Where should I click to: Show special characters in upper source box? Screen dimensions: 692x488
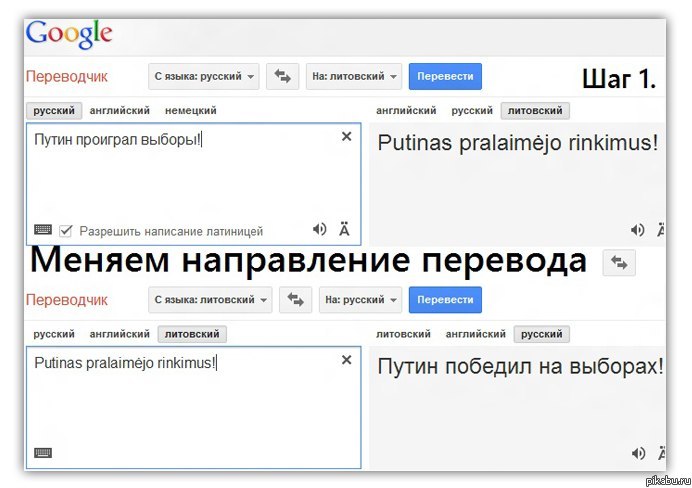pos(344,229)
